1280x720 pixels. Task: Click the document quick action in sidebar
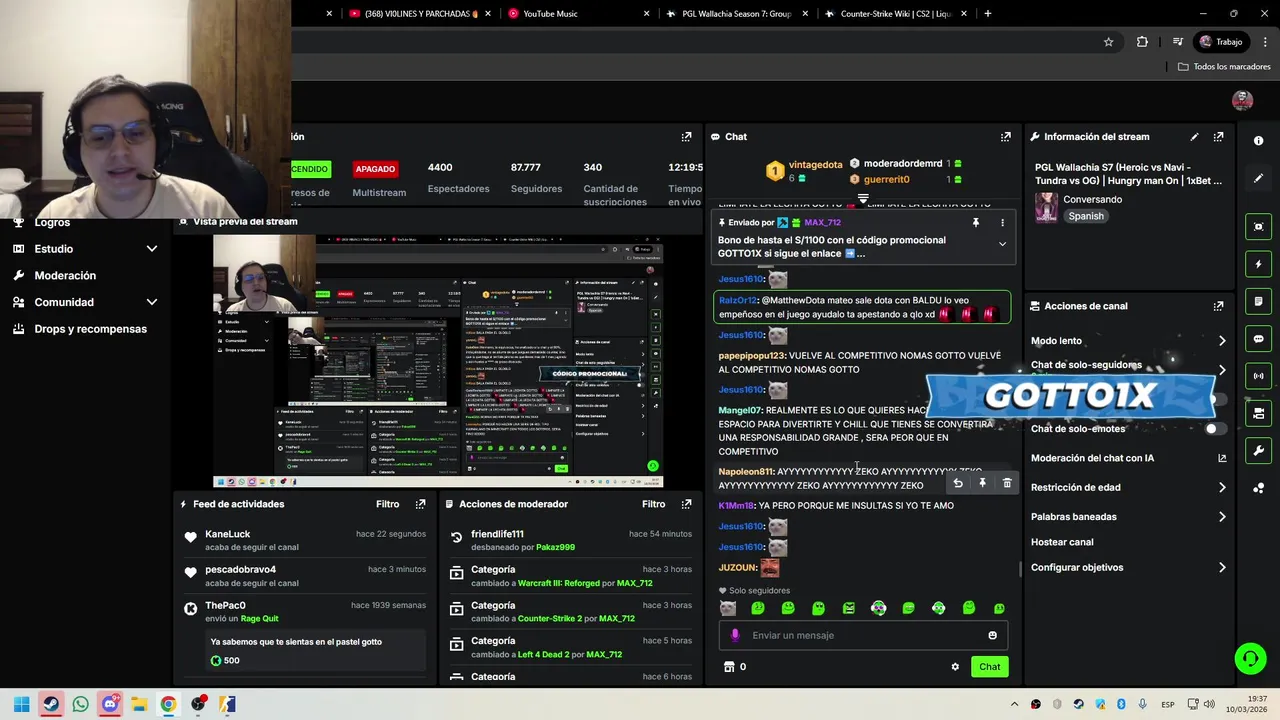[x=1258, y=302]
